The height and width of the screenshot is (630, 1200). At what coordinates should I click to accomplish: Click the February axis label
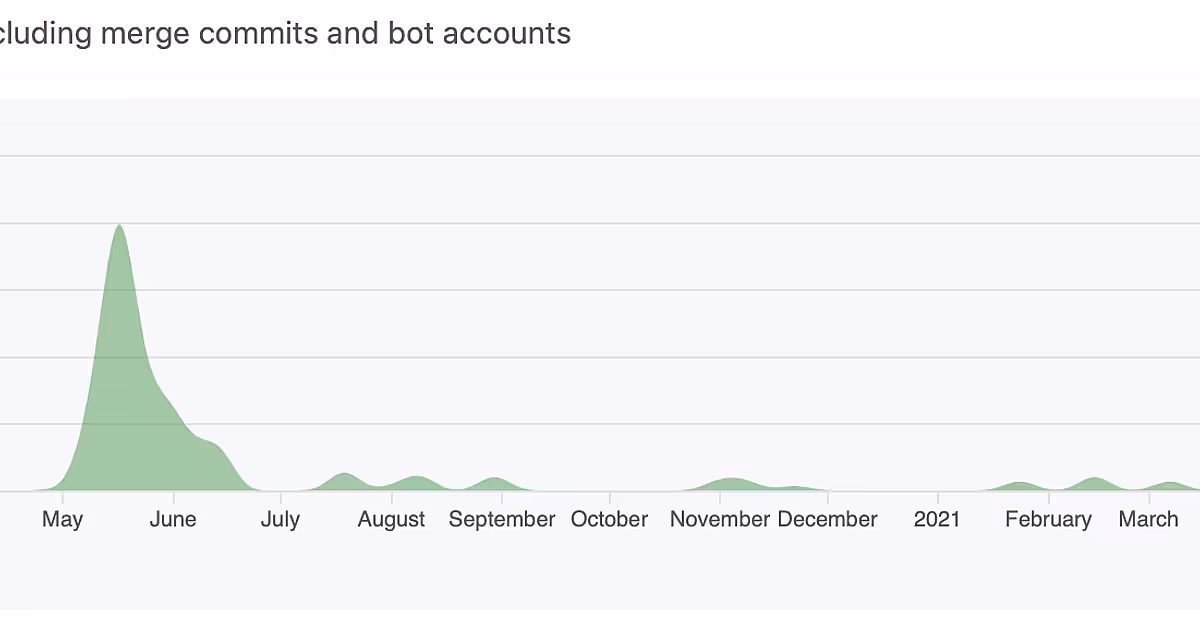(x=1048, y=519)
